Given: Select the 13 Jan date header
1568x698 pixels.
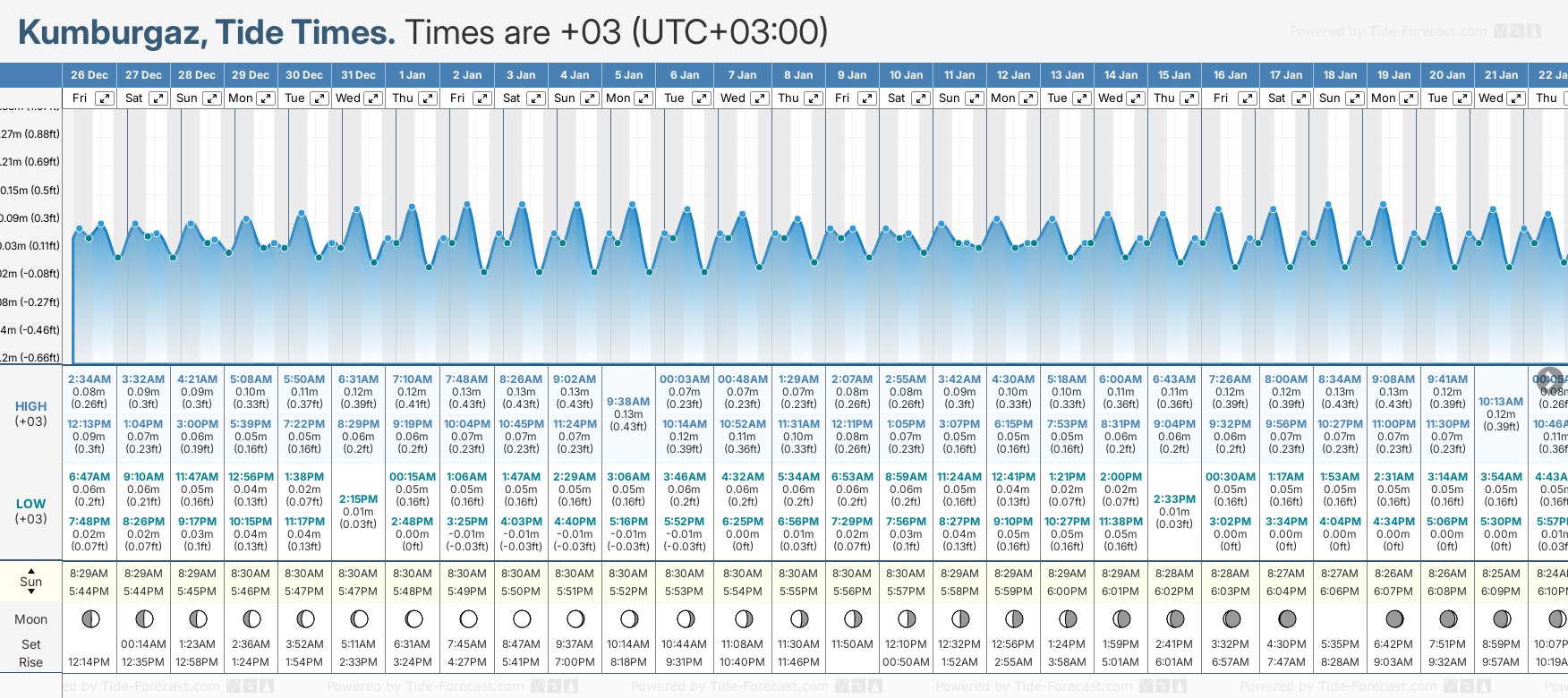Looking at the screenshot, I should click(x=1068, y=75).
